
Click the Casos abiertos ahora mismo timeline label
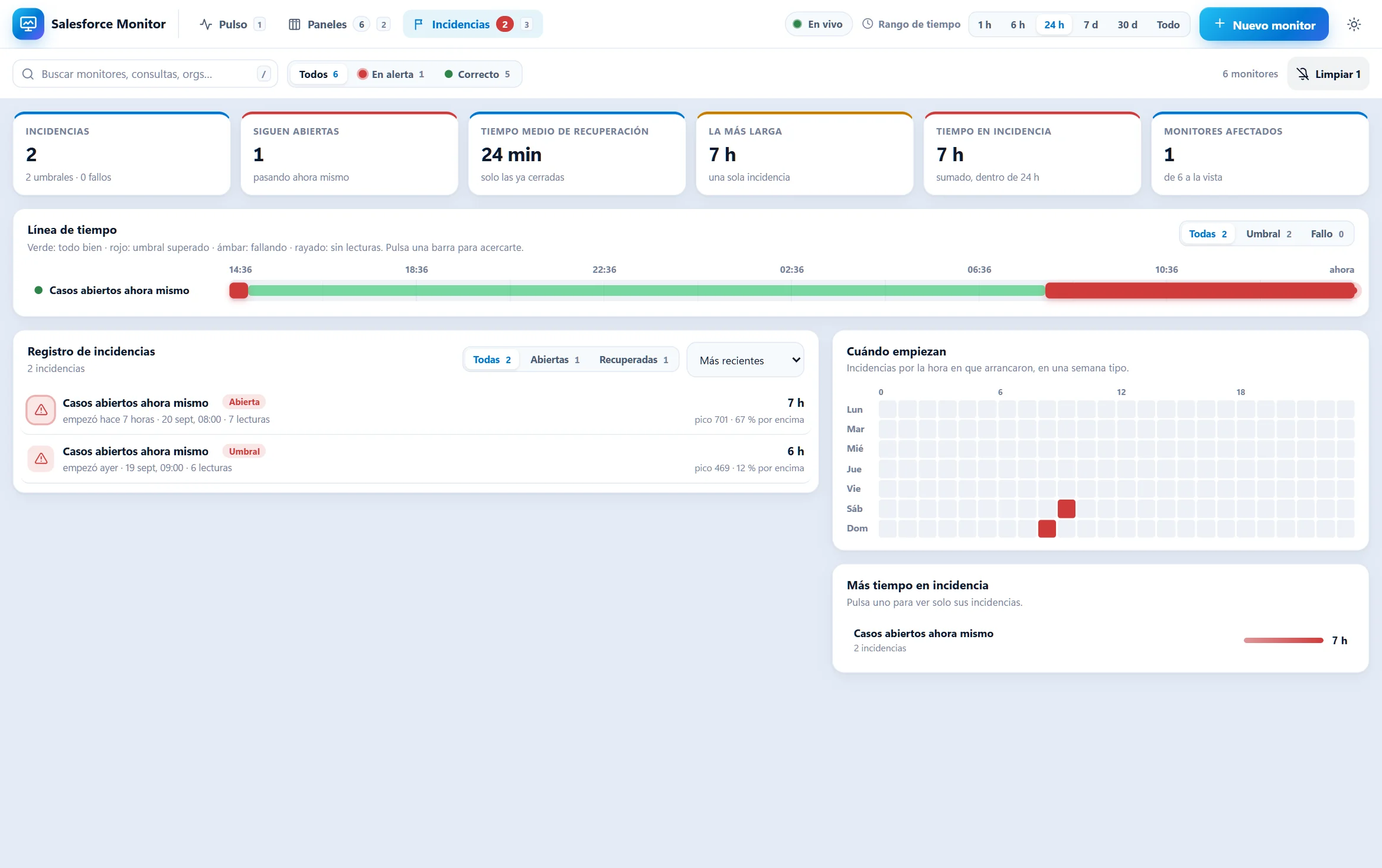[x=119, y=291]
